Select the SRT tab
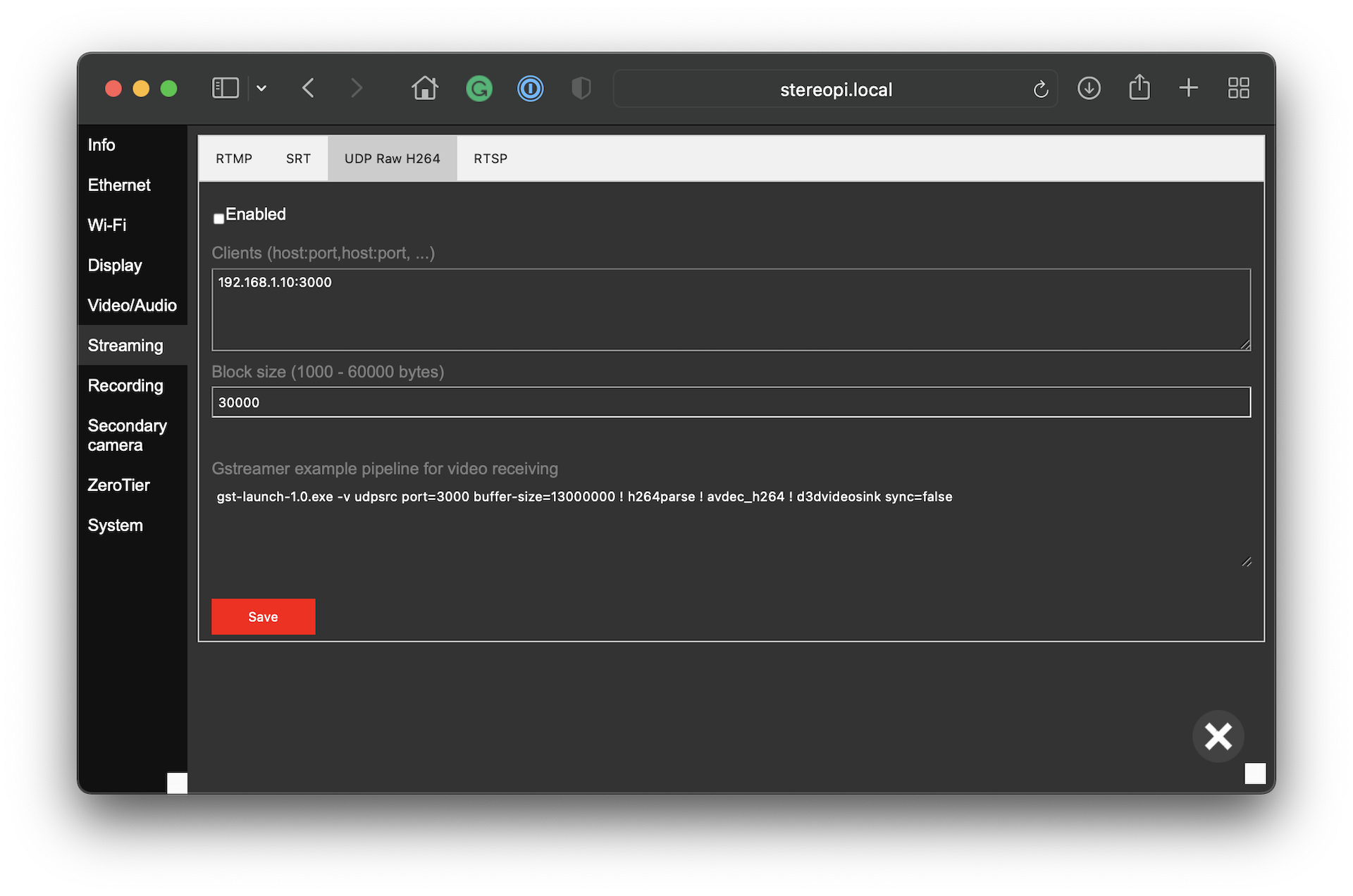 (298, 158)
